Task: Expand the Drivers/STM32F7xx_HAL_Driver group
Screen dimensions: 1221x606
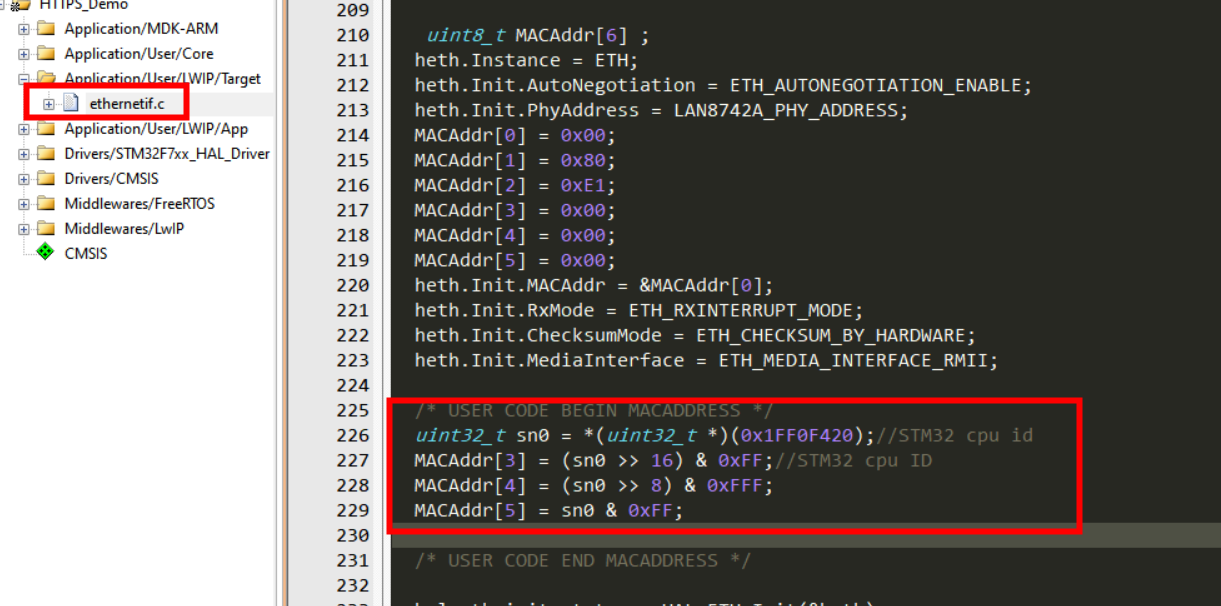Action: (24, 154)
